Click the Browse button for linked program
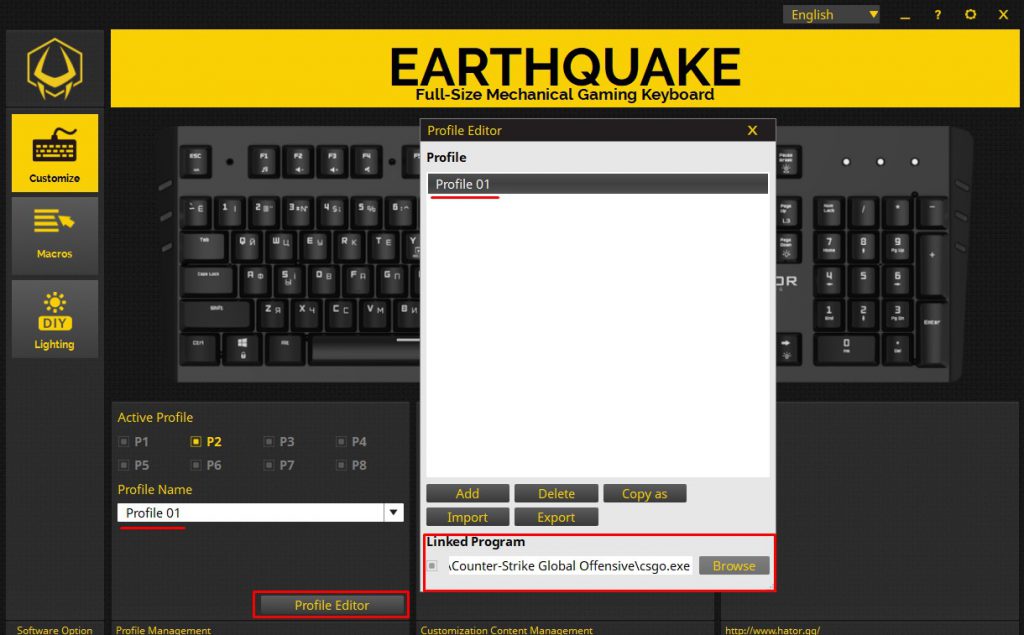The width and height of the screenshot is (1024, 635). pos(733,565)
